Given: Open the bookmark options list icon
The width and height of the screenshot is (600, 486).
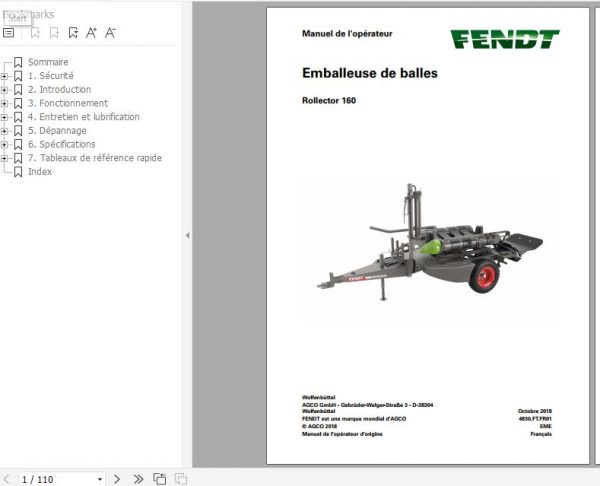Looking at the screenshot, I should coord(8,33).
